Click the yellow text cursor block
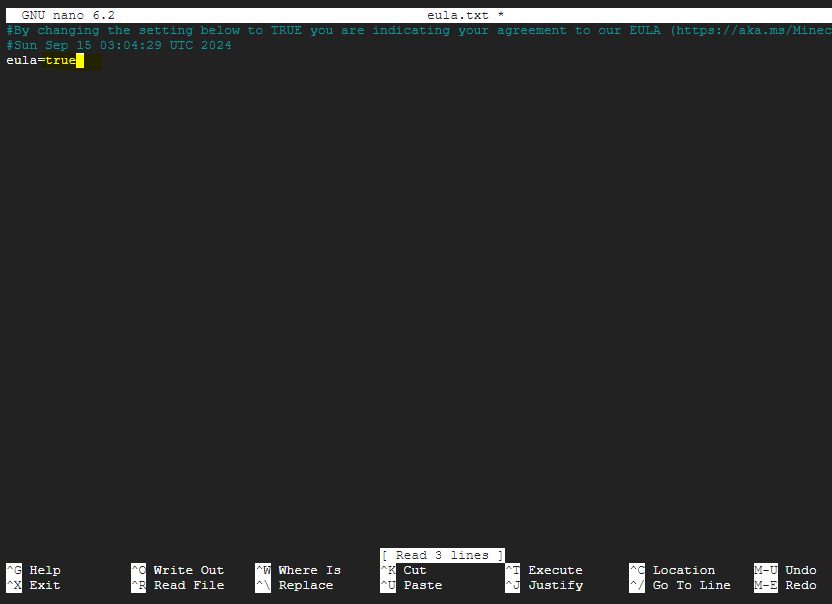 click(80, 61)
